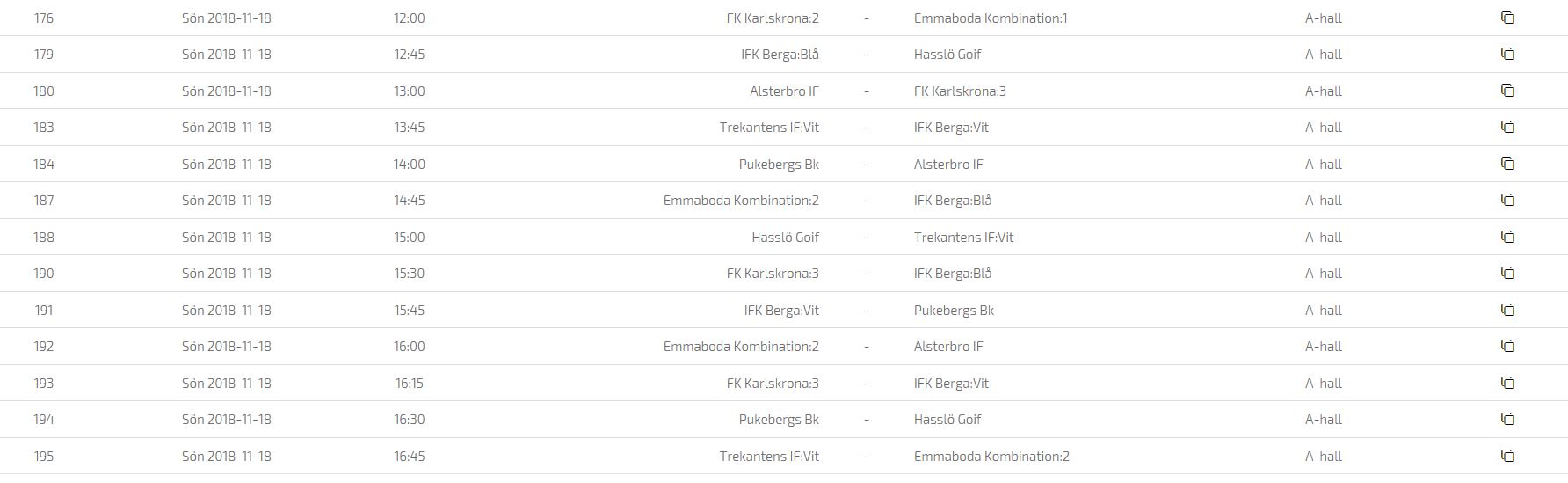1568x483 pixels.
Task: Click copy icon for match 187
Action: [x=1507, y=200]
